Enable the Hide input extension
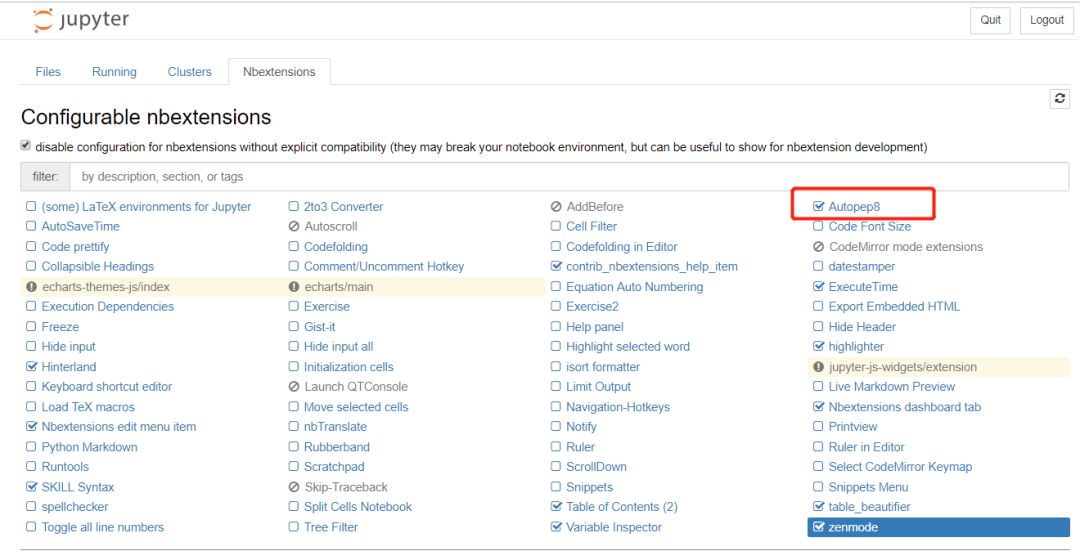The image size is (1080, 560). tap(31, 346)
